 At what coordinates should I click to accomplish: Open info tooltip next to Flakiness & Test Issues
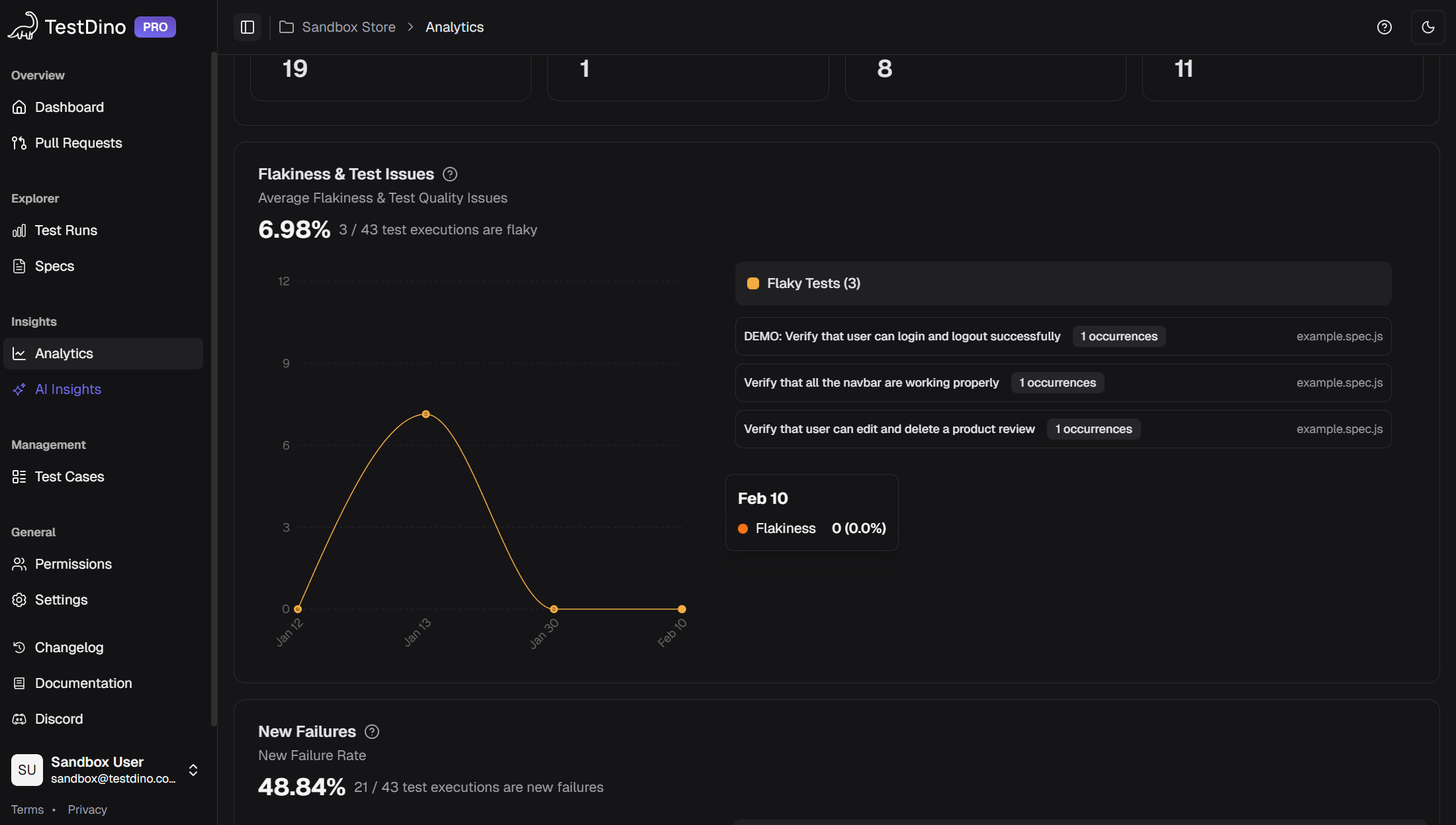(450, 174)
